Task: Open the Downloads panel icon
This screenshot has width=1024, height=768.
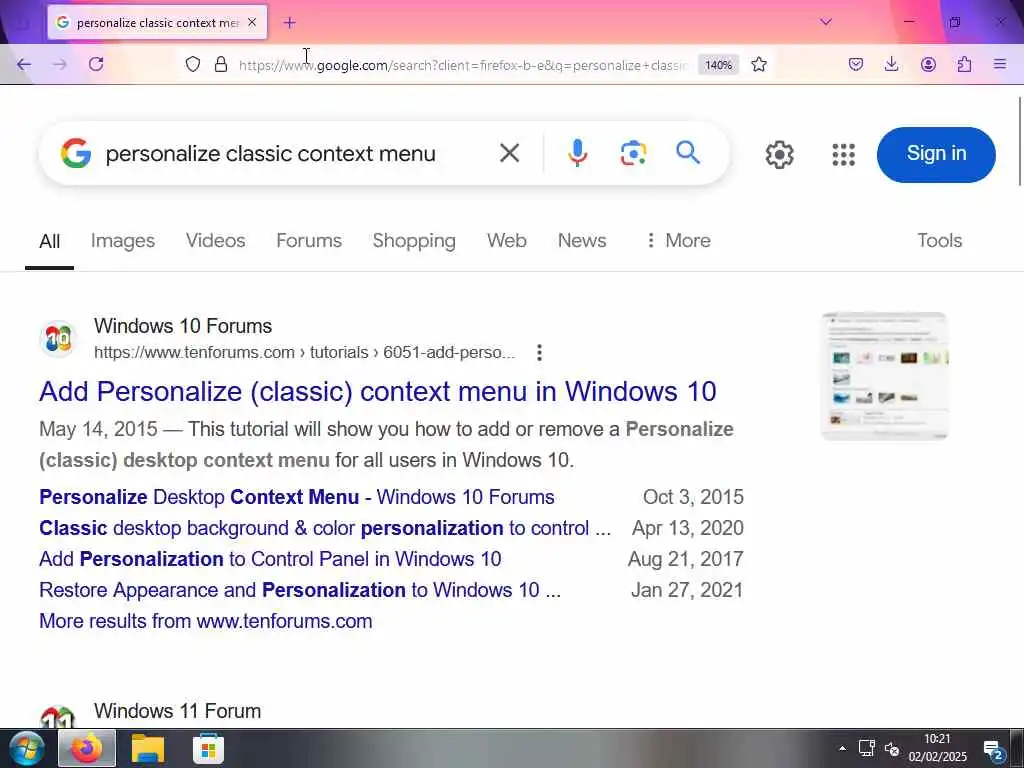Action: pyautogui.click(x=891, y=64)
